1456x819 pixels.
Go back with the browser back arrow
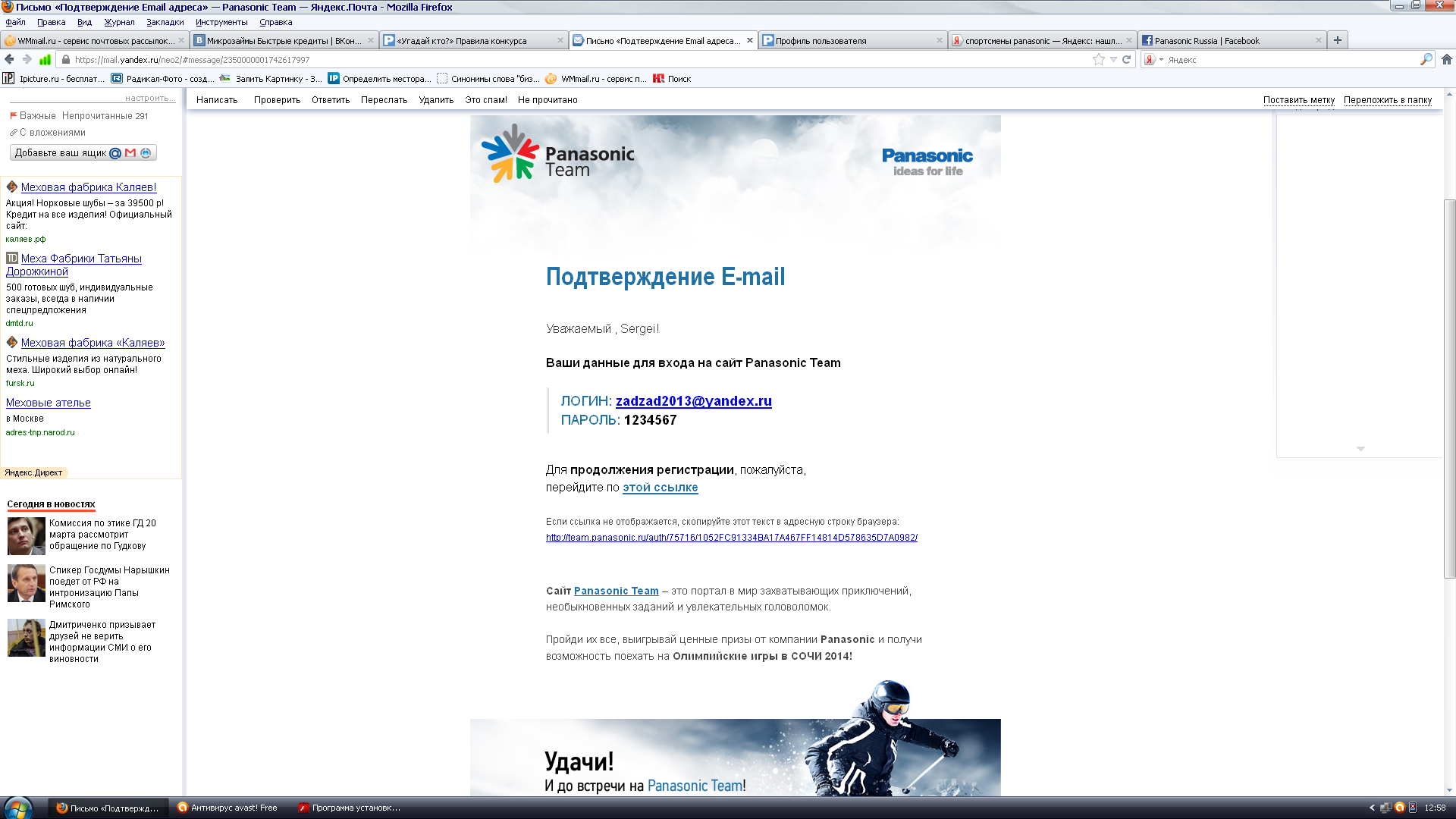coord(9,59)
